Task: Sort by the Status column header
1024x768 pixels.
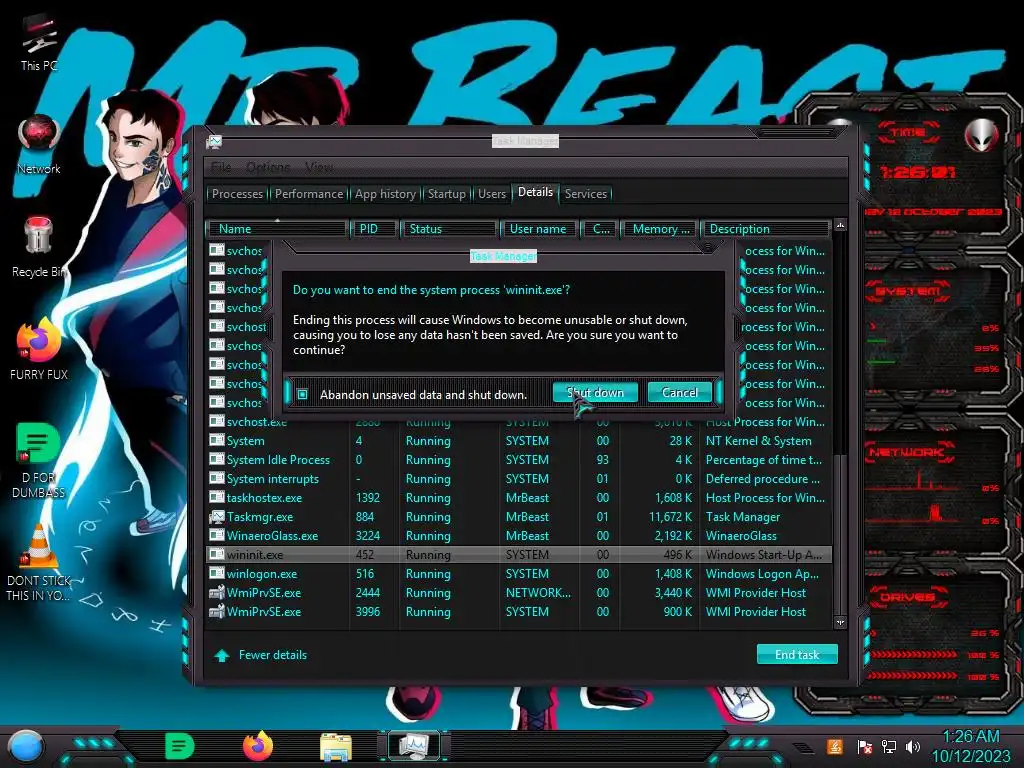Action: click(449, 229)
